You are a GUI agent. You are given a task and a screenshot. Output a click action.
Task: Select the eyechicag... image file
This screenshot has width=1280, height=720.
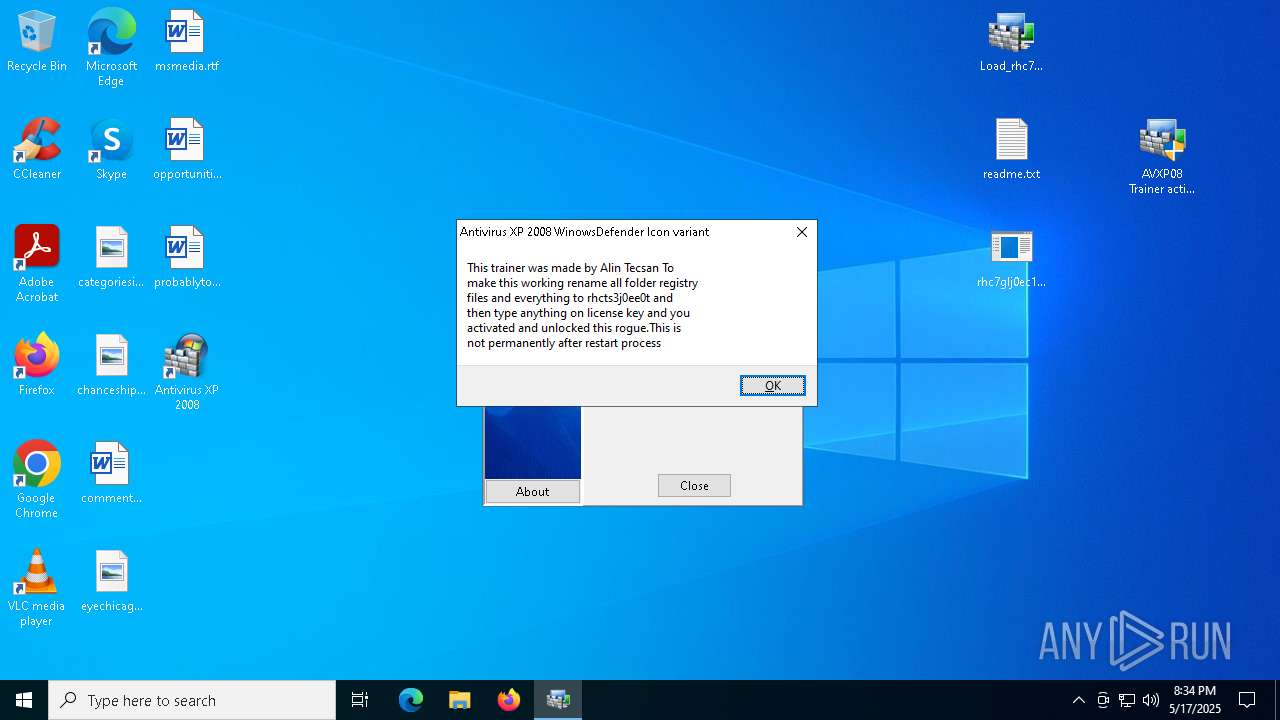tap(111, 582)
